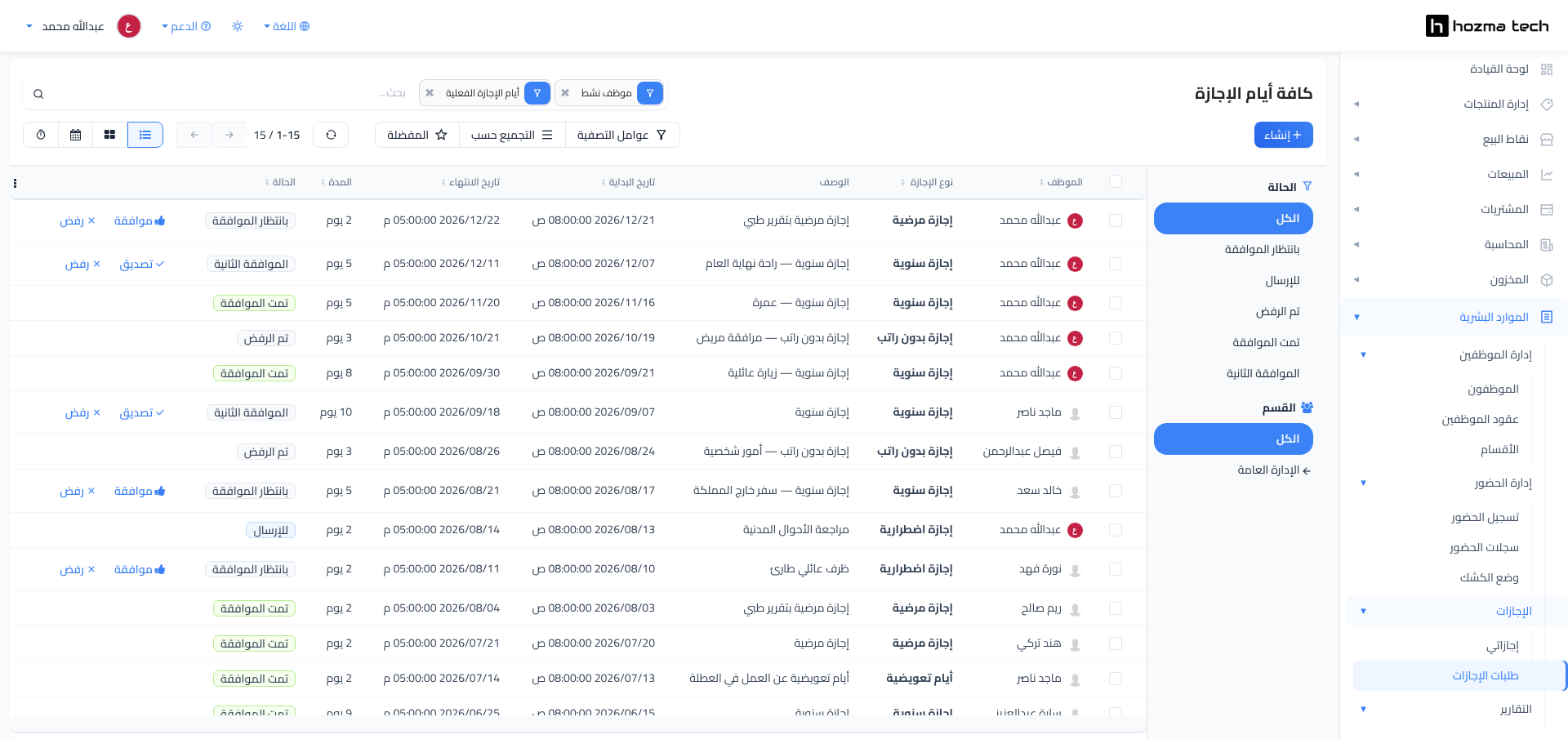Check the فيصل عبدالرحمن row

[1116, 452]
